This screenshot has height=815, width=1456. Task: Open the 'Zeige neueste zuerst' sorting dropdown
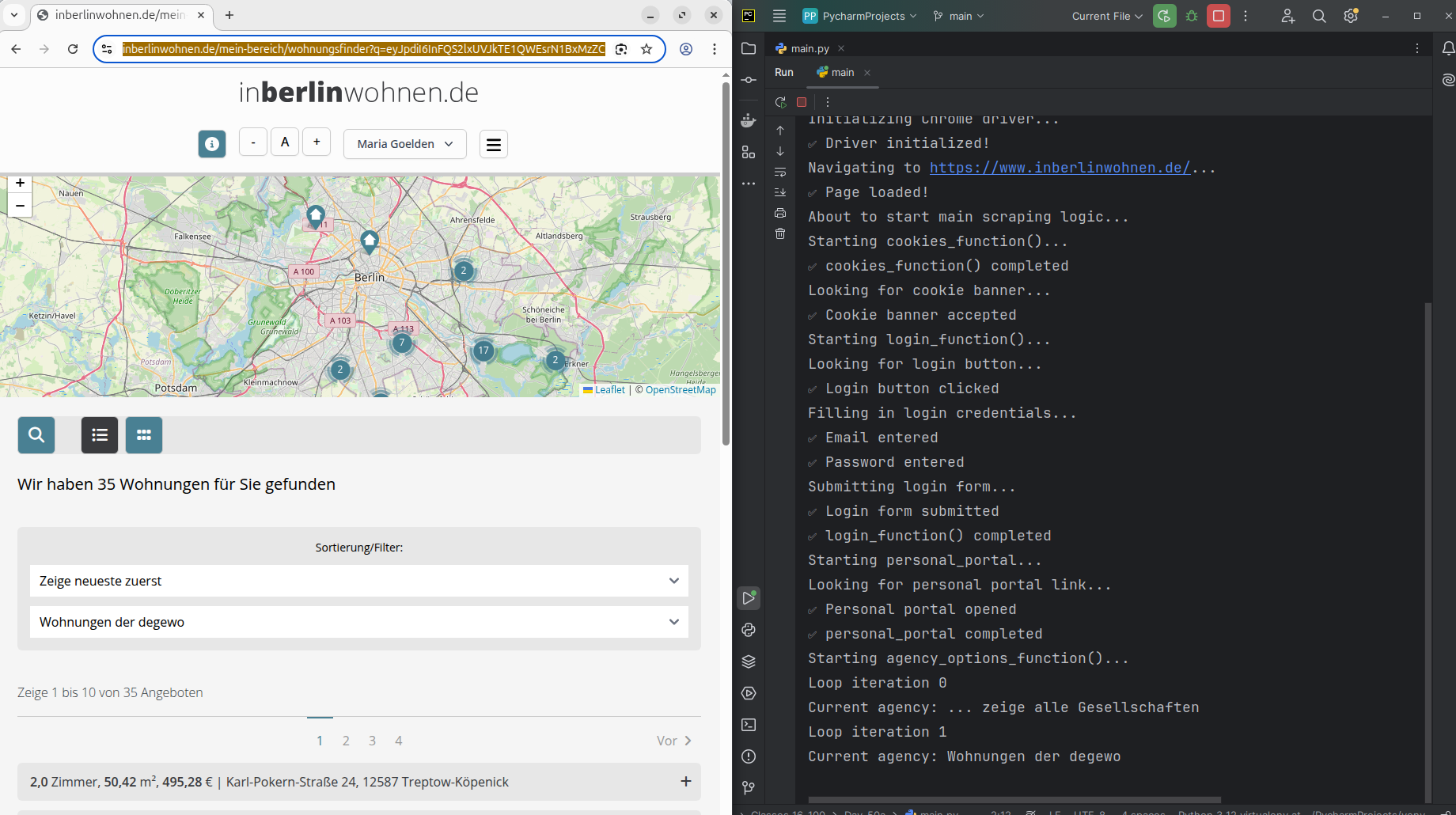coord(358,581)
